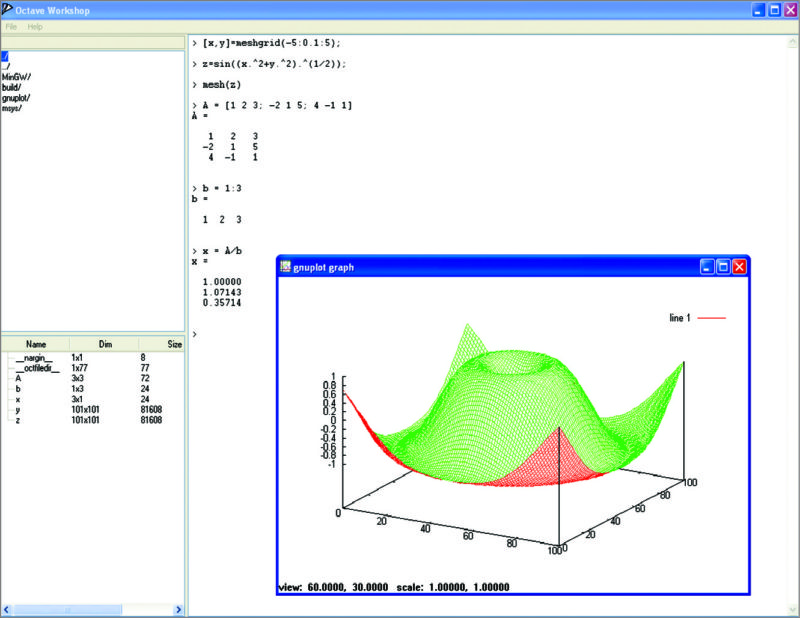800x618 pixels.
Task: Click right arrow of variable panel scrollbar
Action: pyautogui.click(x=178, y=609)
